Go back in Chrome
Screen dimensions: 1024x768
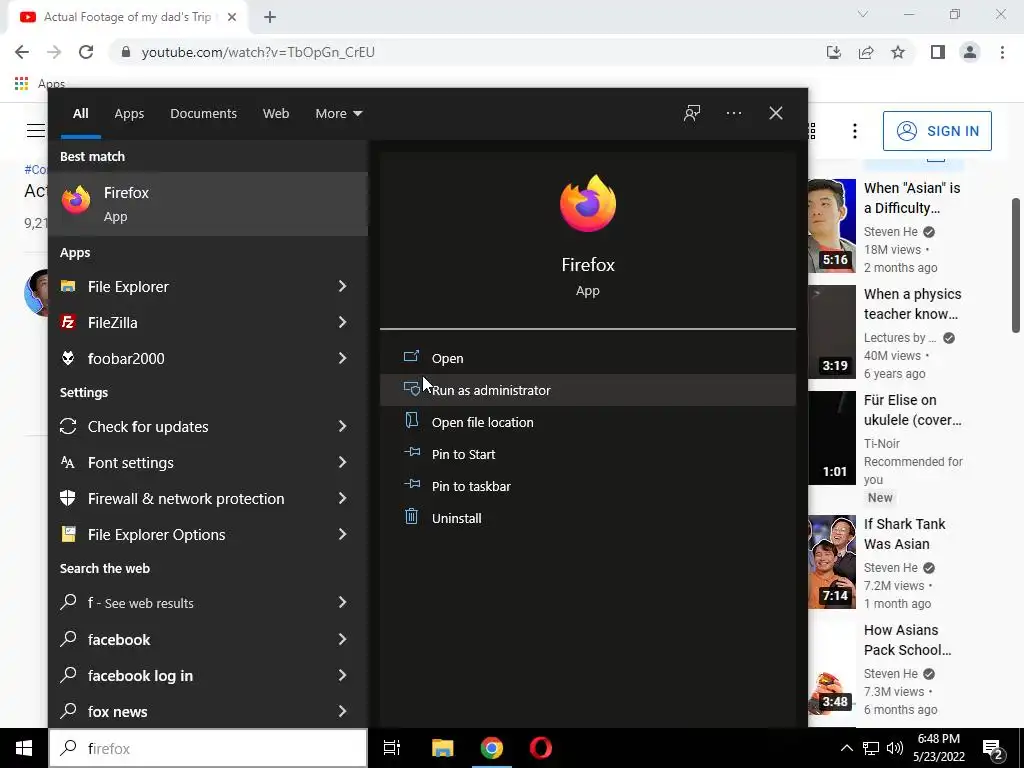point(22,52)
